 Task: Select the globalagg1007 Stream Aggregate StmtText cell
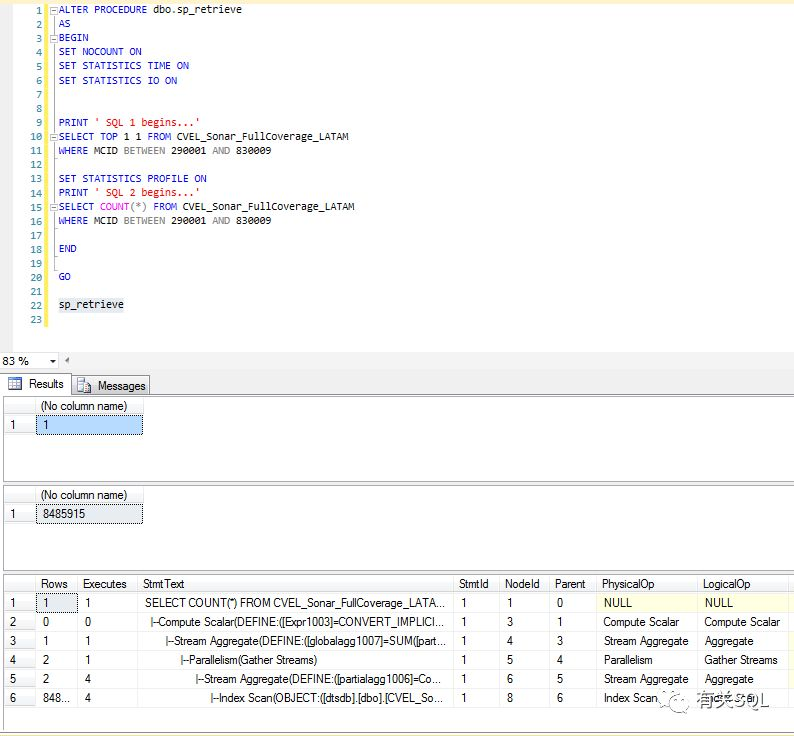[295, 641]
